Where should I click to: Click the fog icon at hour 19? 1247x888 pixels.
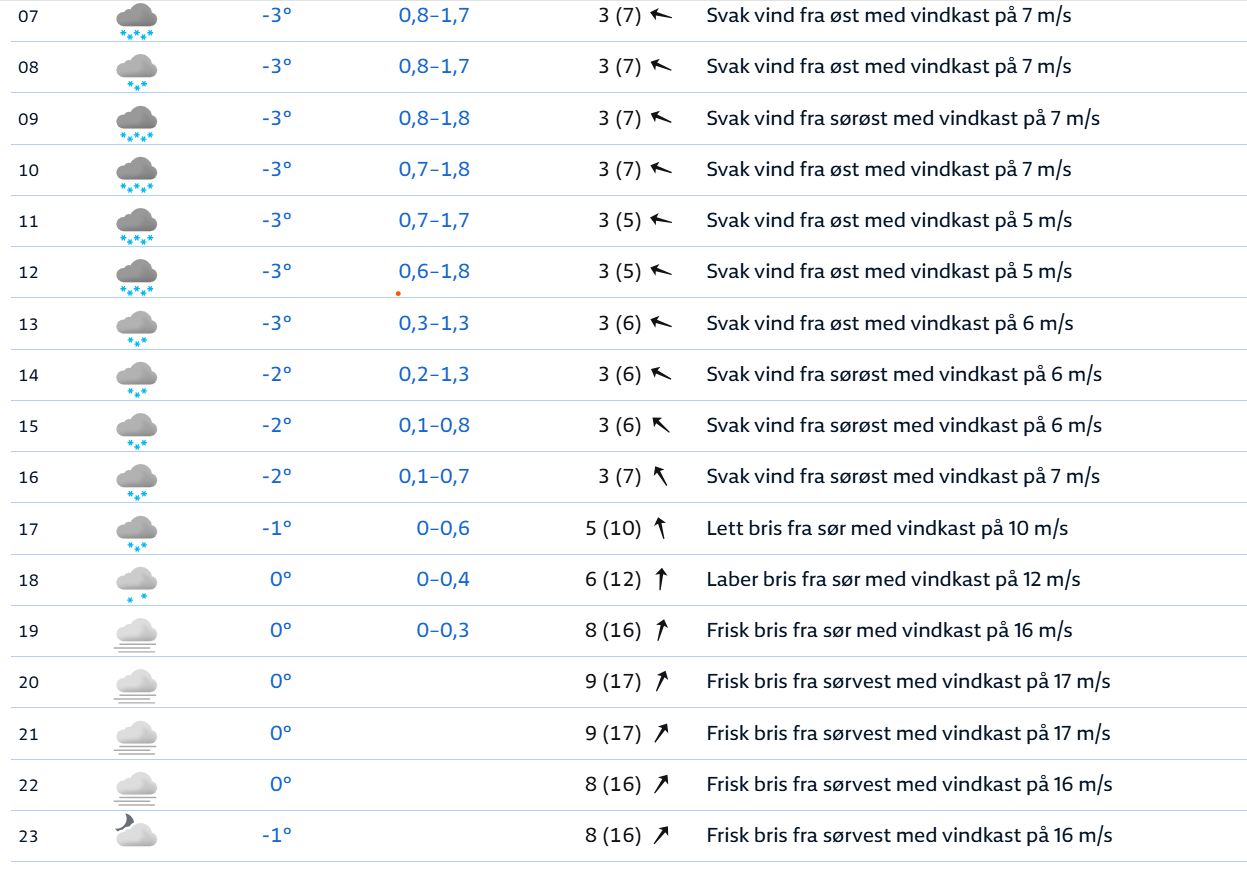(x=136, y=633)
